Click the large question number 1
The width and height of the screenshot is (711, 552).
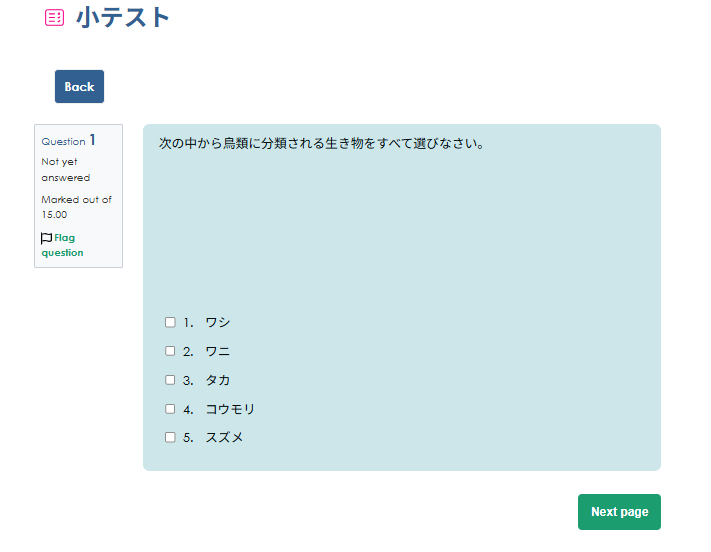click(x=93, y=140)
